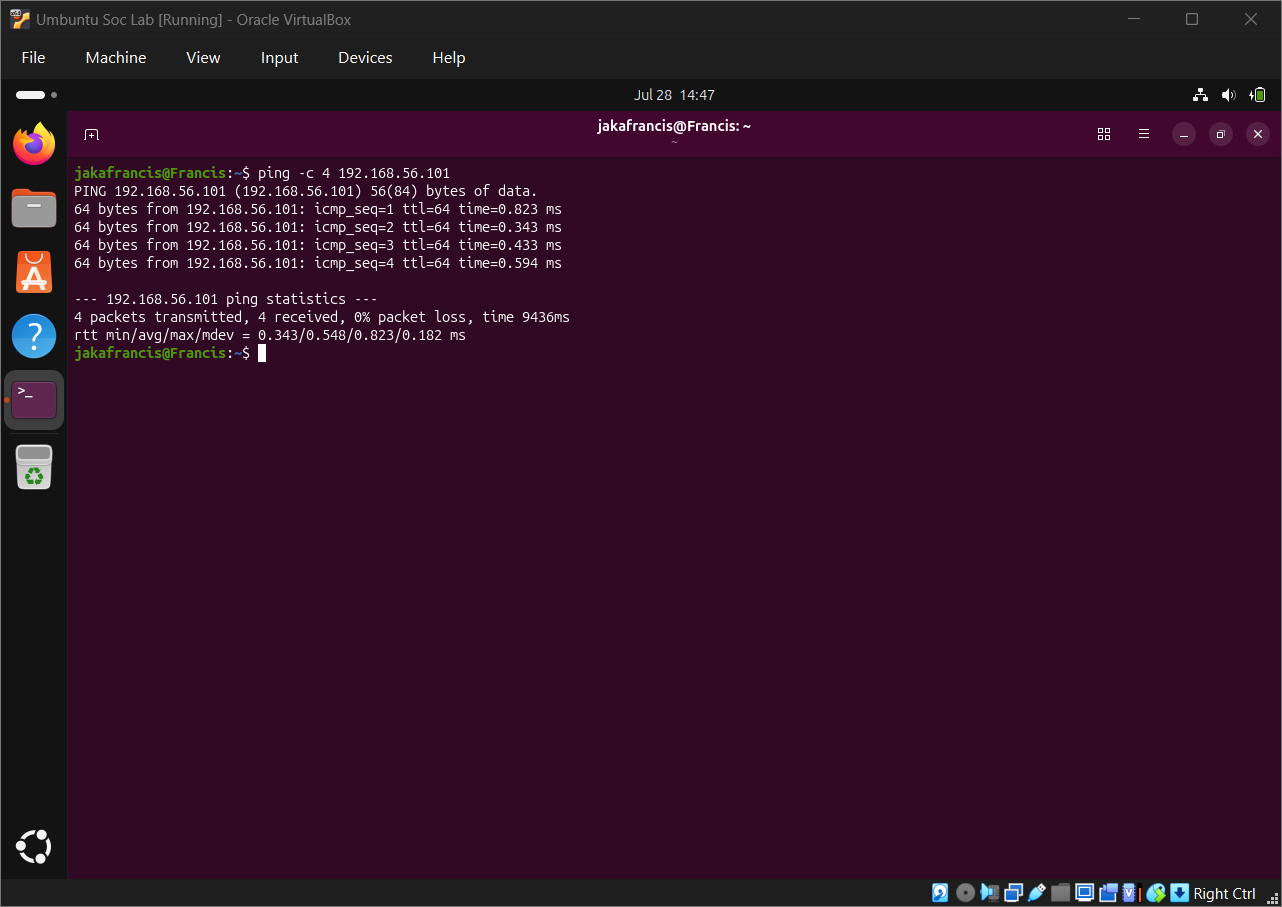Image resolution: width=1282 pixels, height=907 pixels.
Task: Click the ping -c 4 command line
Action: [262, 173]
